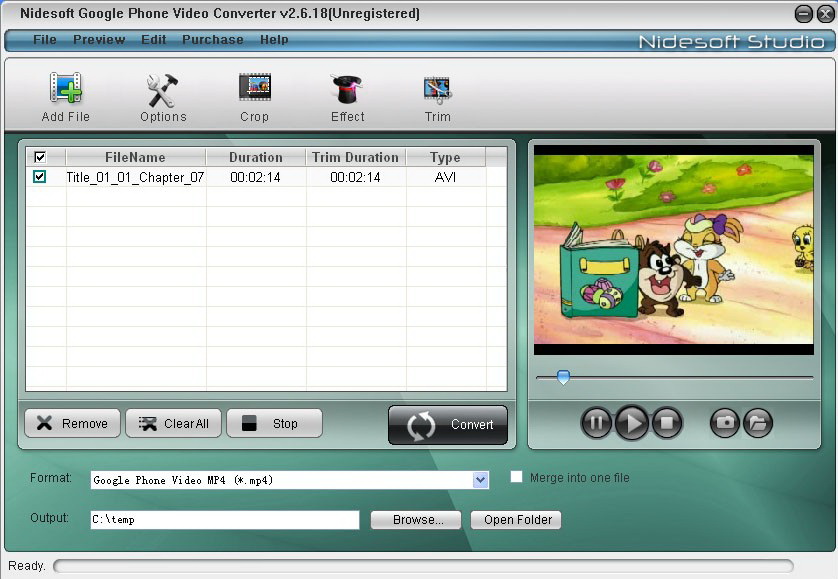Open the Trim tool icon
Viewport: 838px width, 579px height.
pos(438,90)
